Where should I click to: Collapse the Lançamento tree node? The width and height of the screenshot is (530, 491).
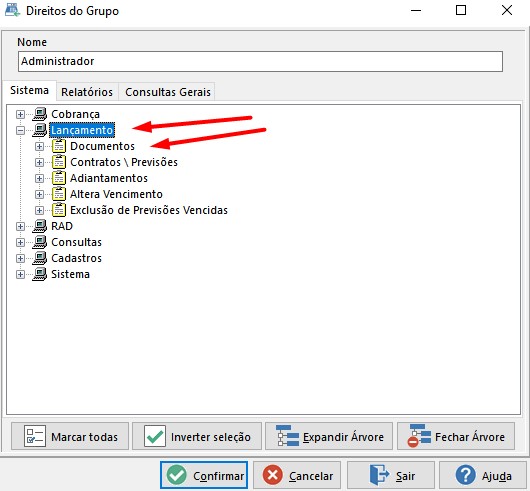pos(20,130)
